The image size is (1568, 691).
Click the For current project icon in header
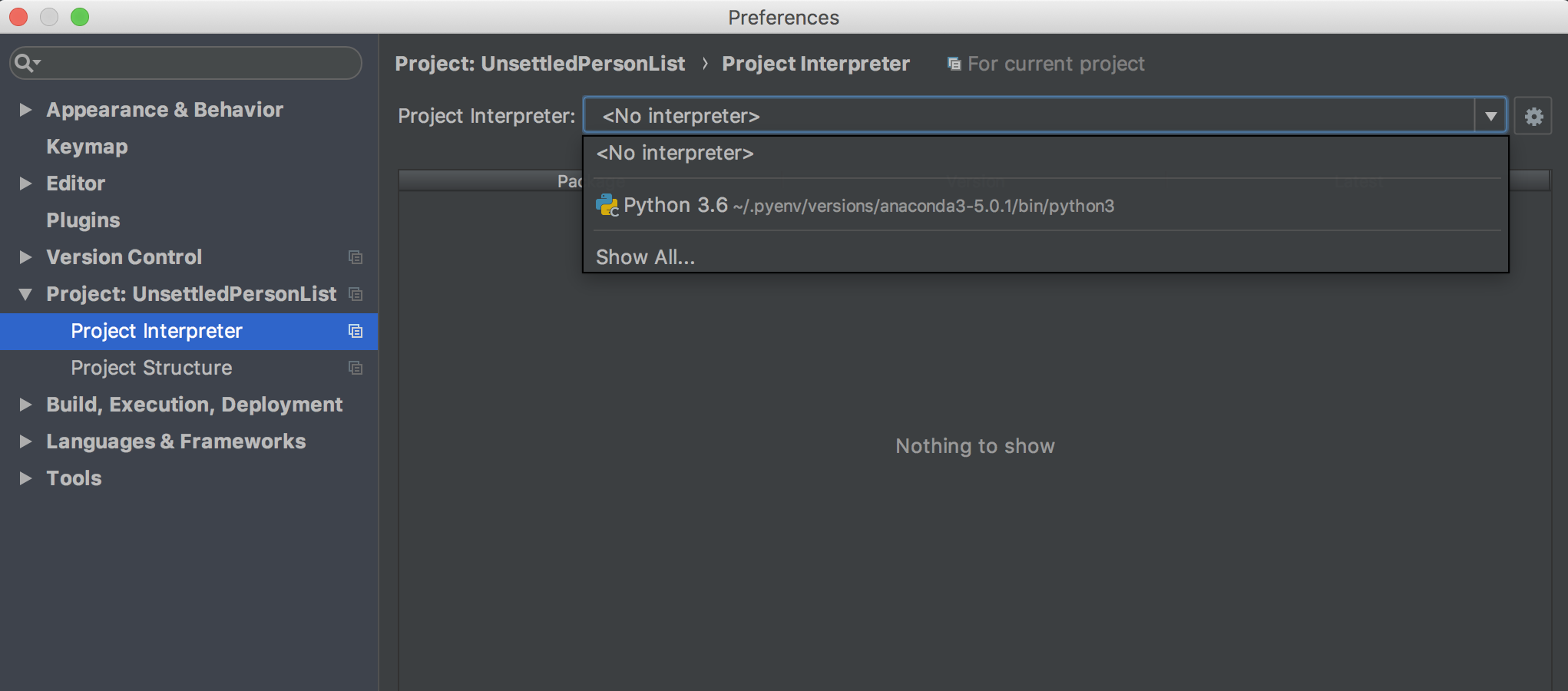(954, 64)
